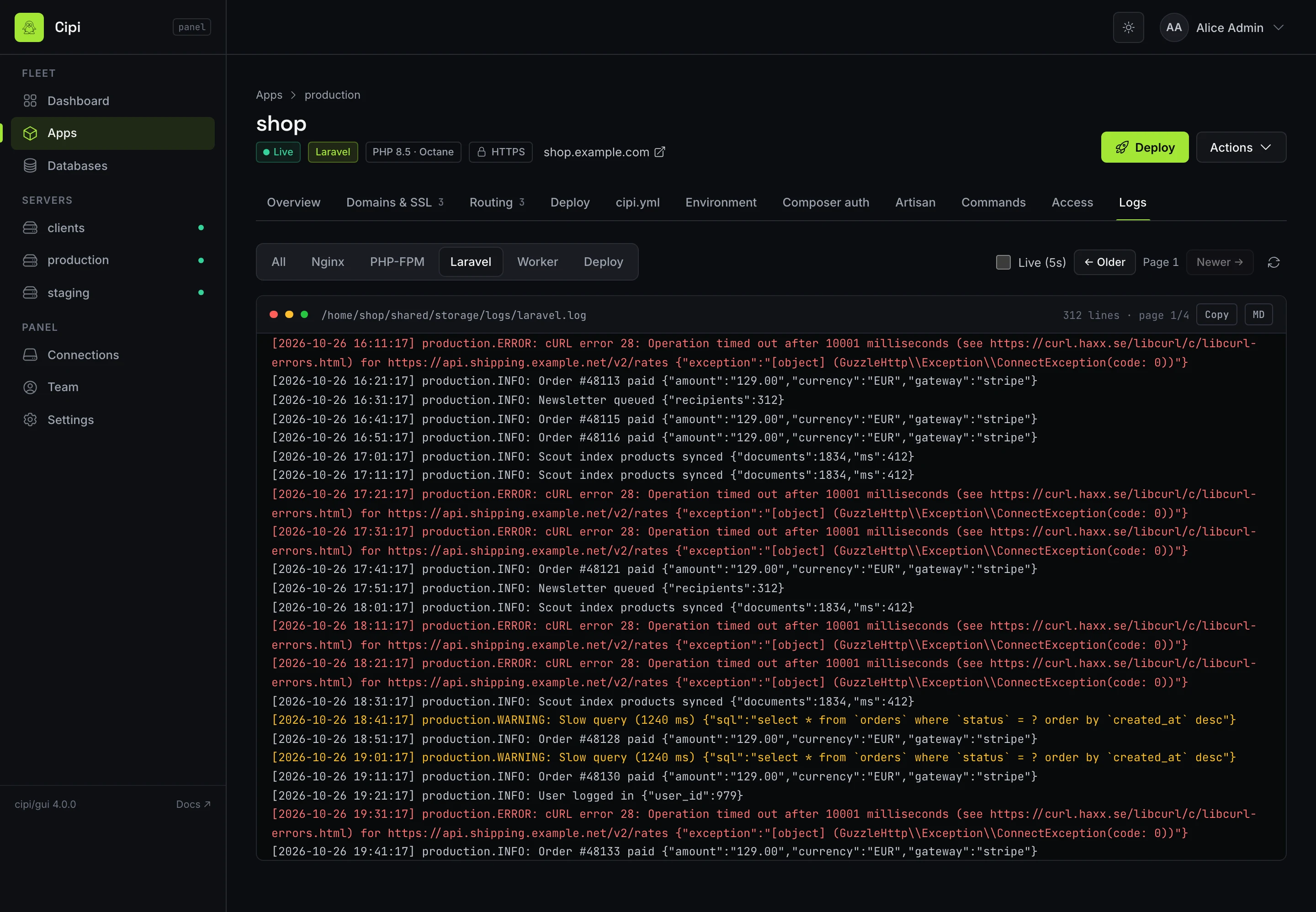
Task: Click the Connections icon in Panel section
Action: (30, 355)
